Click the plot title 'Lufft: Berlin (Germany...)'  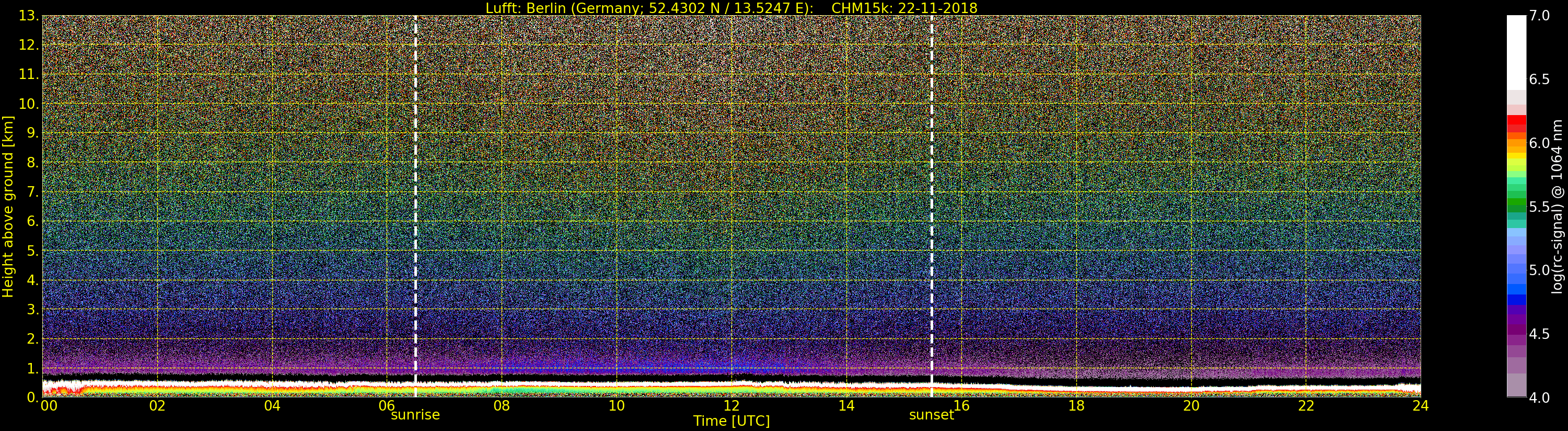coord(731,8)
